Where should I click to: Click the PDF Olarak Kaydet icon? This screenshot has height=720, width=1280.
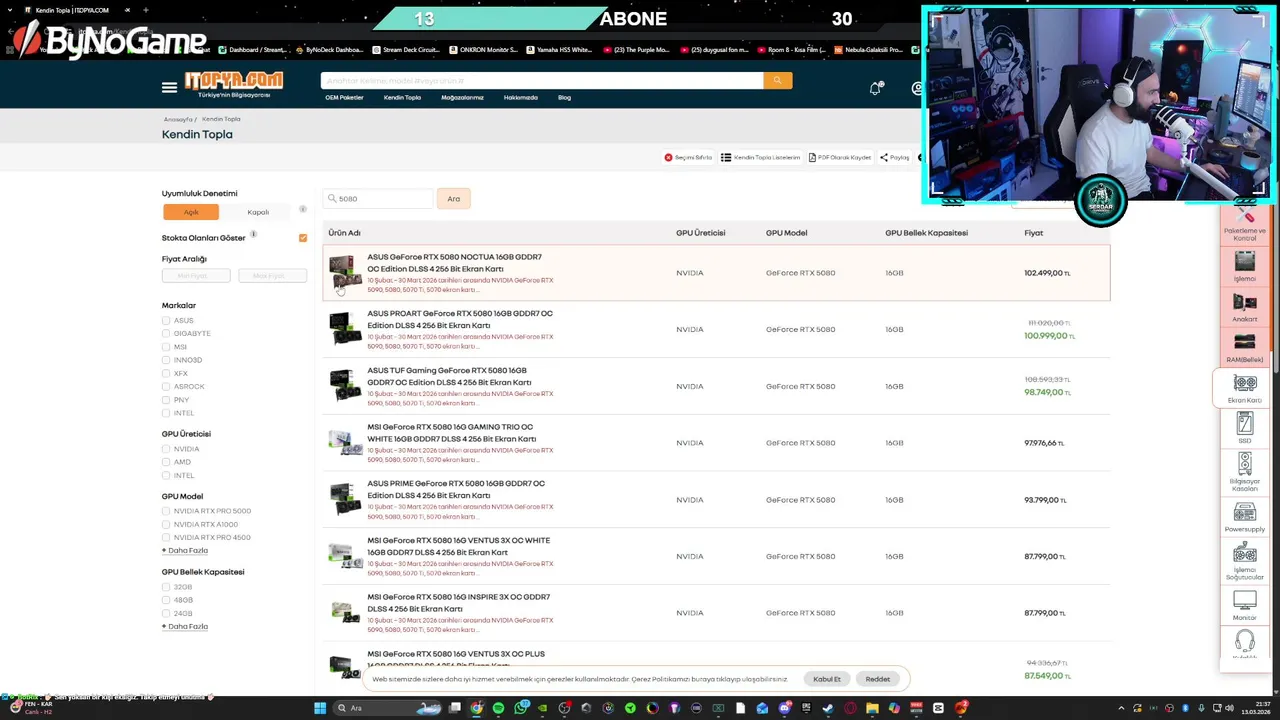[812, 157]
